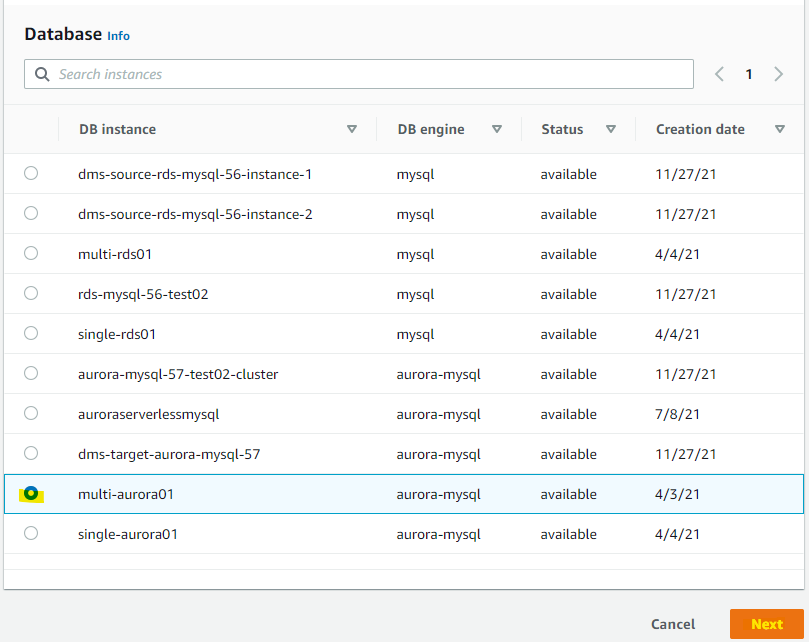Click the Next button
This screenshot has width=809, height=642.
point(766,624)
